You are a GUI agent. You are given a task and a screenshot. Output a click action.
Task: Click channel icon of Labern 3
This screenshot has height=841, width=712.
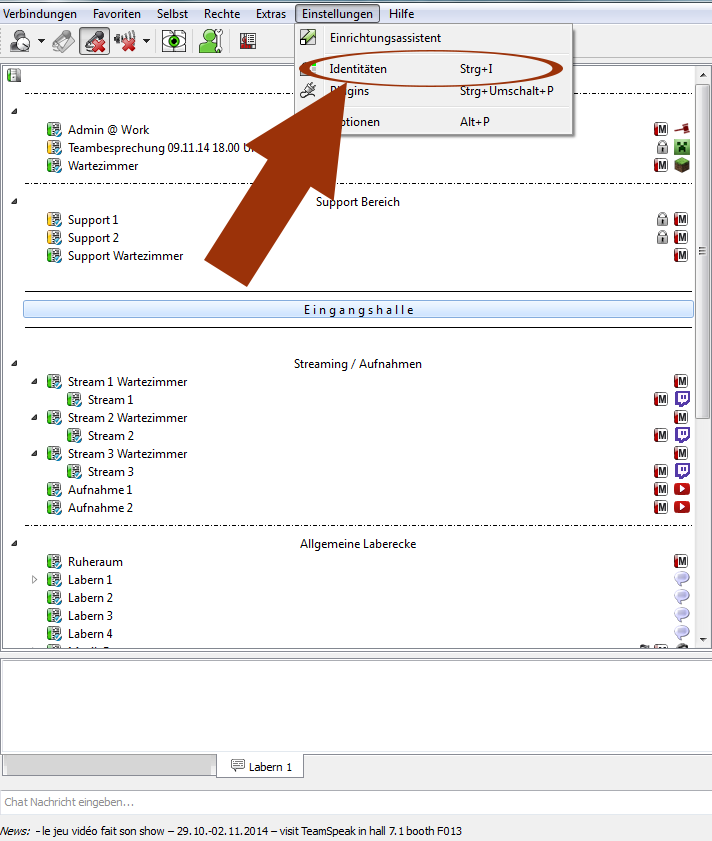[54, 616]
